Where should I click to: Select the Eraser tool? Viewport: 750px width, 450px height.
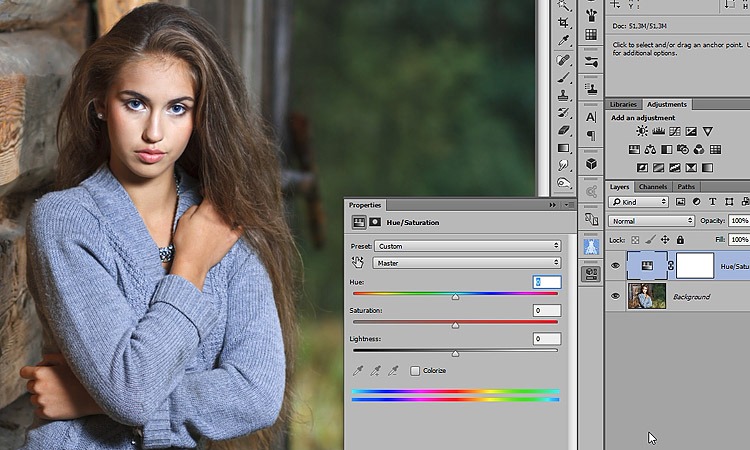(x=563, y=130)
